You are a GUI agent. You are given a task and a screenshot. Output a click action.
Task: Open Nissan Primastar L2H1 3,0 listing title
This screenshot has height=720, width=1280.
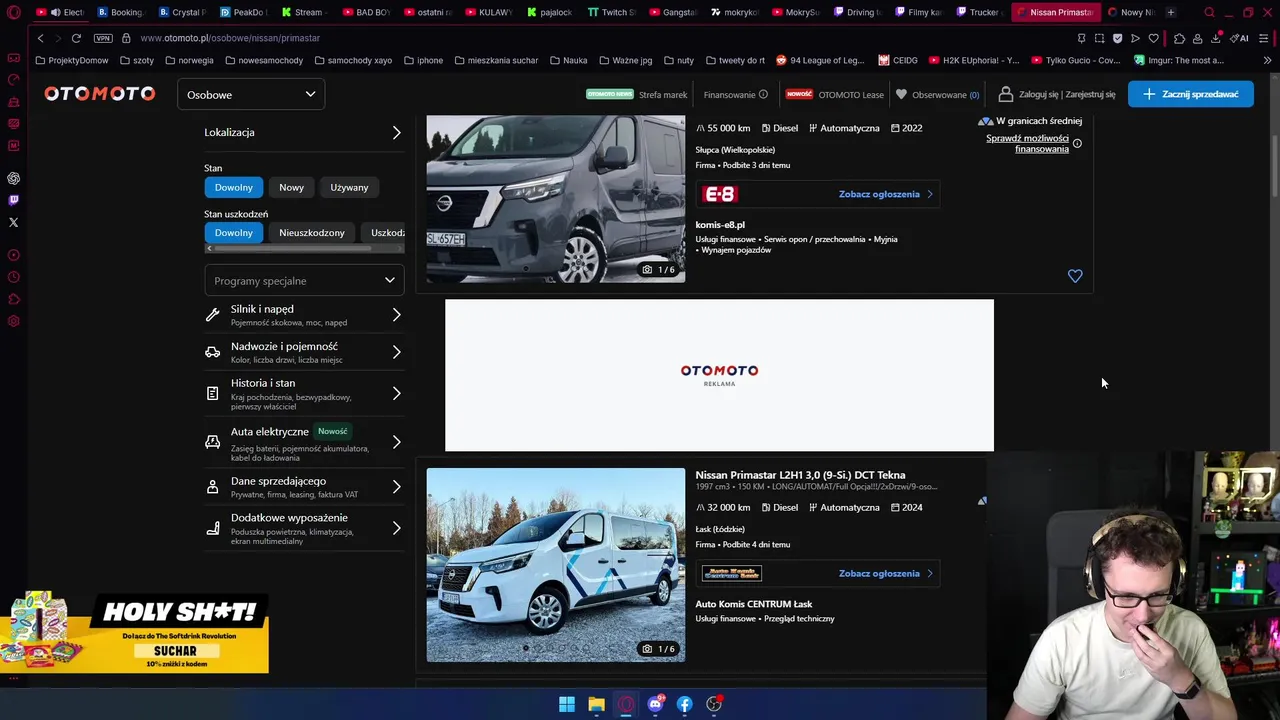tap(800, 475)
